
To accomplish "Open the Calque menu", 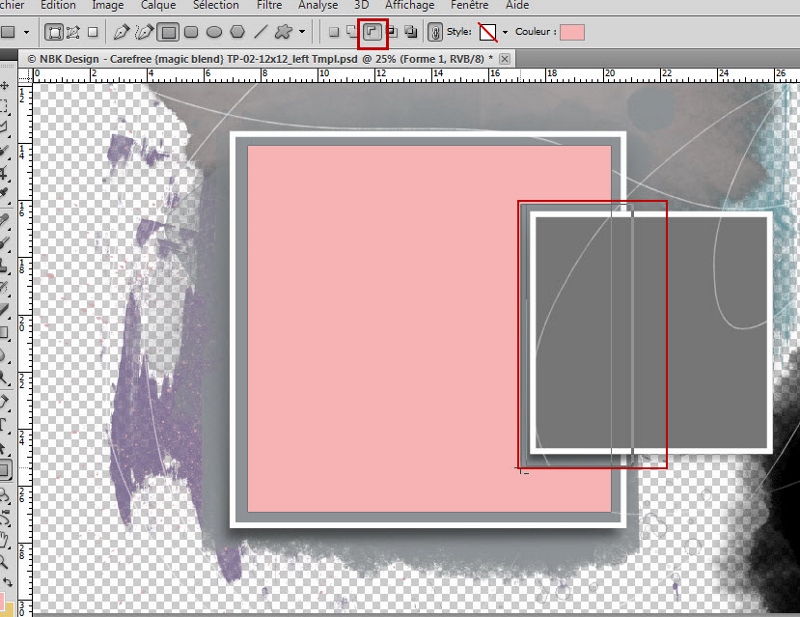I will 158,5.
